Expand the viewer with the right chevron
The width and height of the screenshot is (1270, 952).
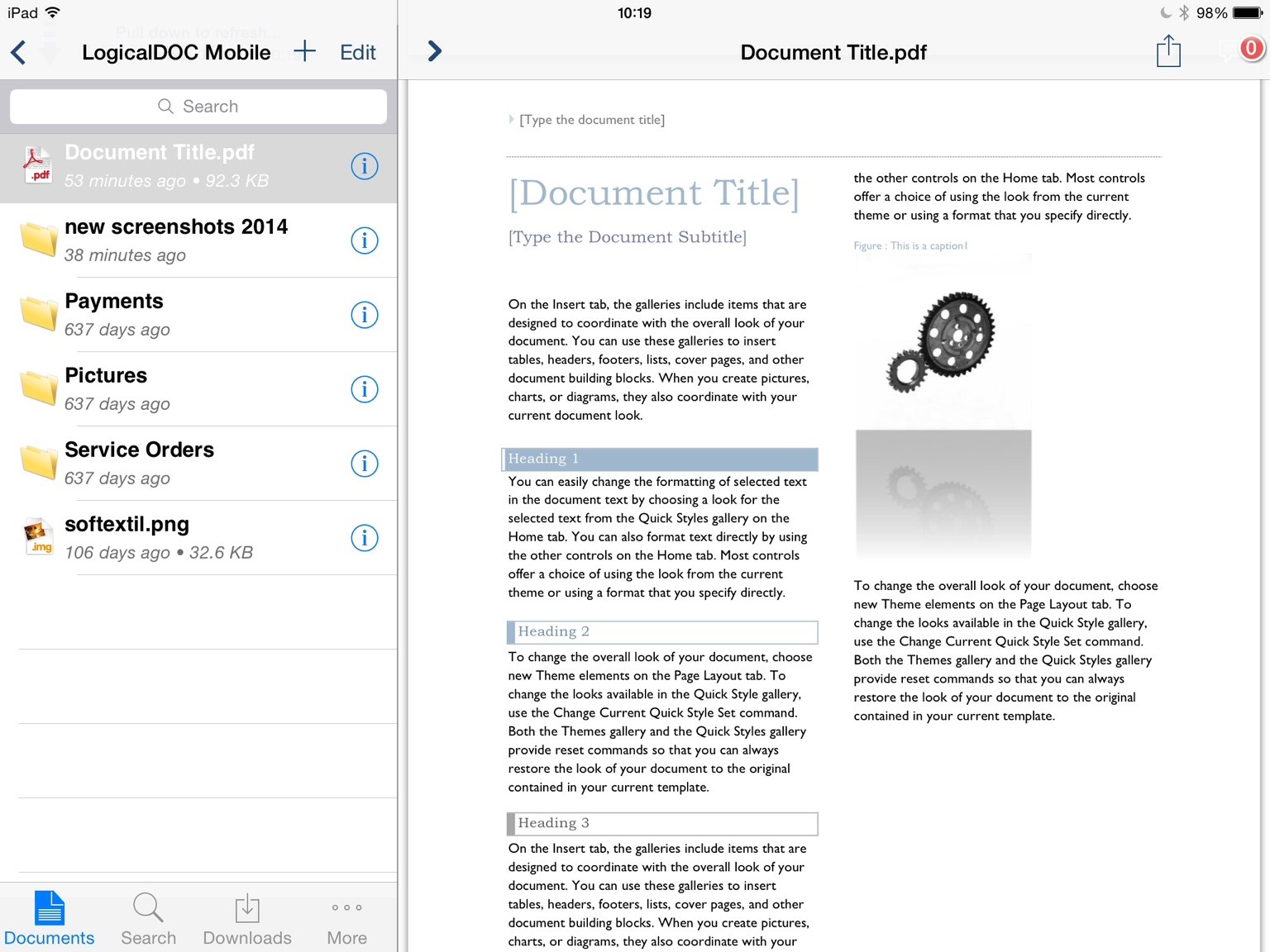pyautogui.click(x=435, y=51)
